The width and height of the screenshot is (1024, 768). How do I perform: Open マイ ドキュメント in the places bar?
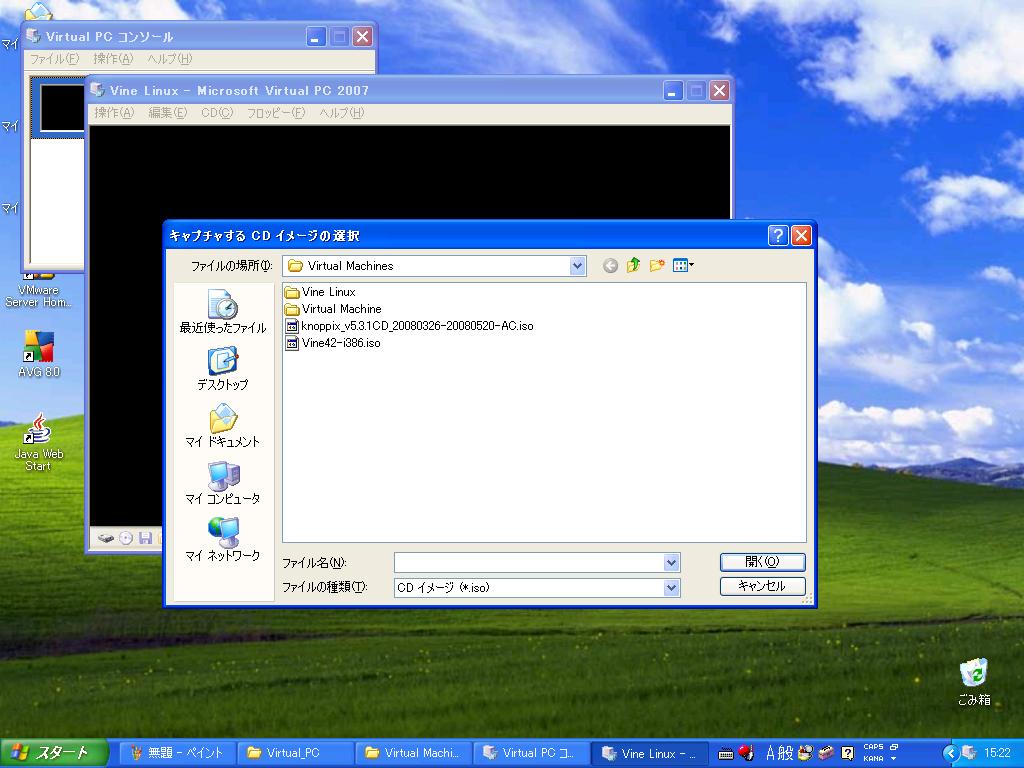pos(223,426)
